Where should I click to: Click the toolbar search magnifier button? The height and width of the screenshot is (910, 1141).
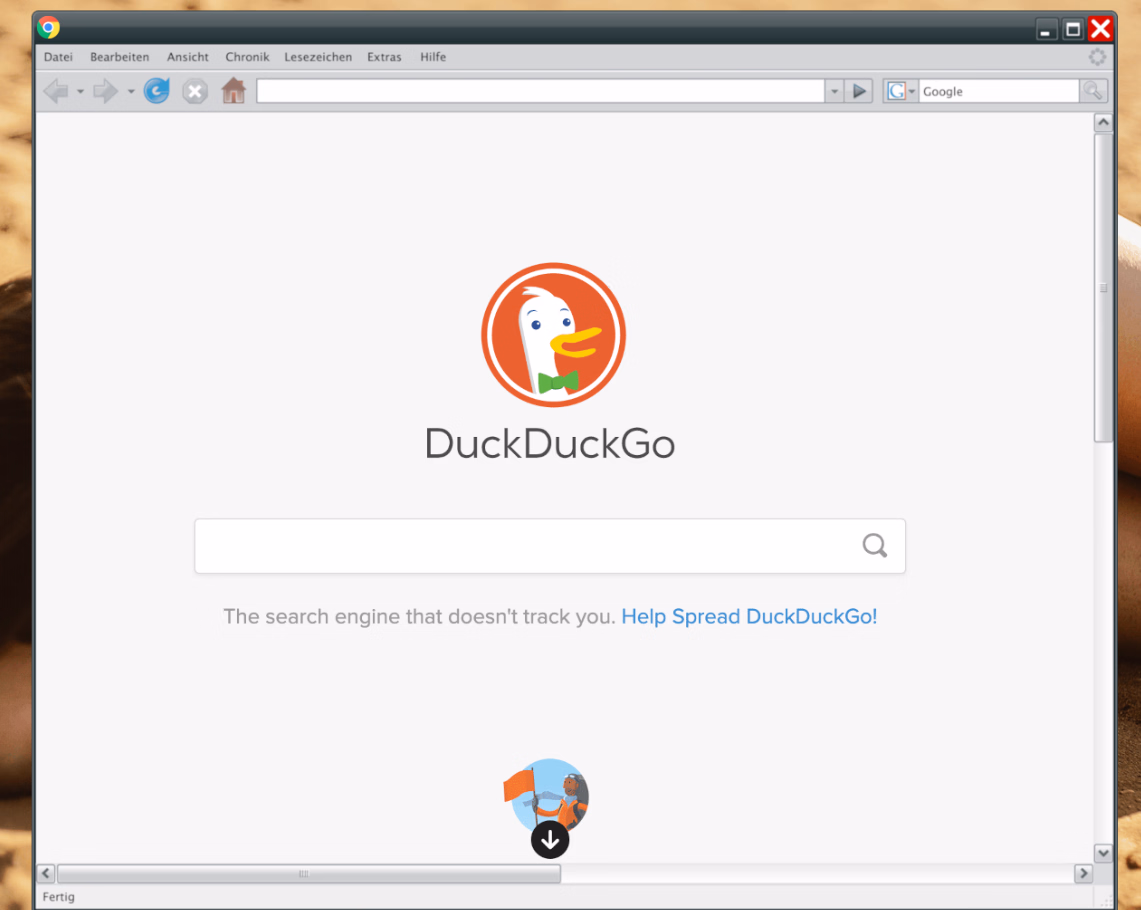(1093, 92)
